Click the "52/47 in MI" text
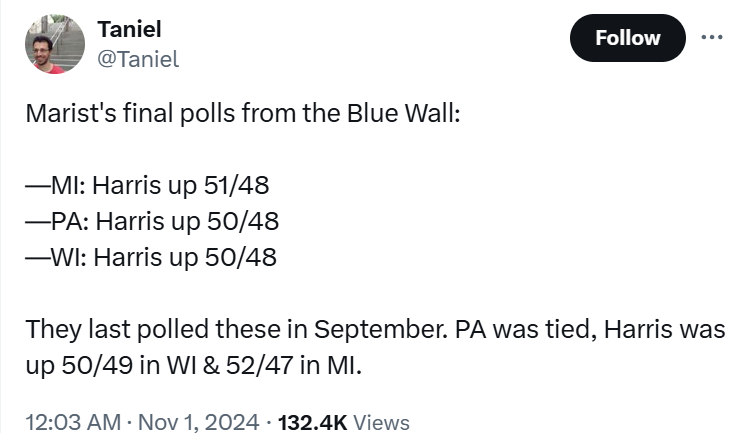741x433 pixels. (x=293, y=365)
